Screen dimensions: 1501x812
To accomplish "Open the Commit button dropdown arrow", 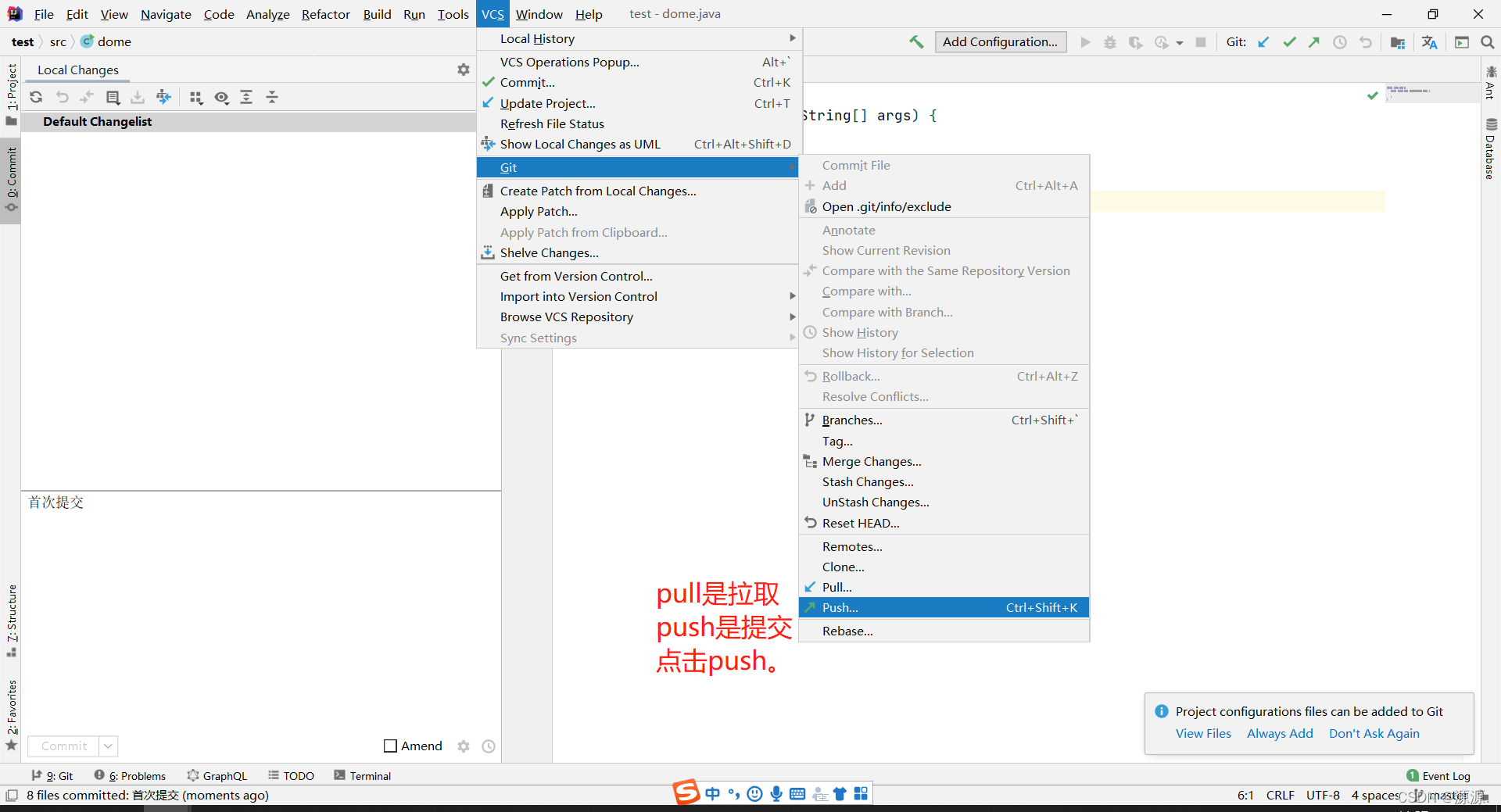I will (109, 746).
